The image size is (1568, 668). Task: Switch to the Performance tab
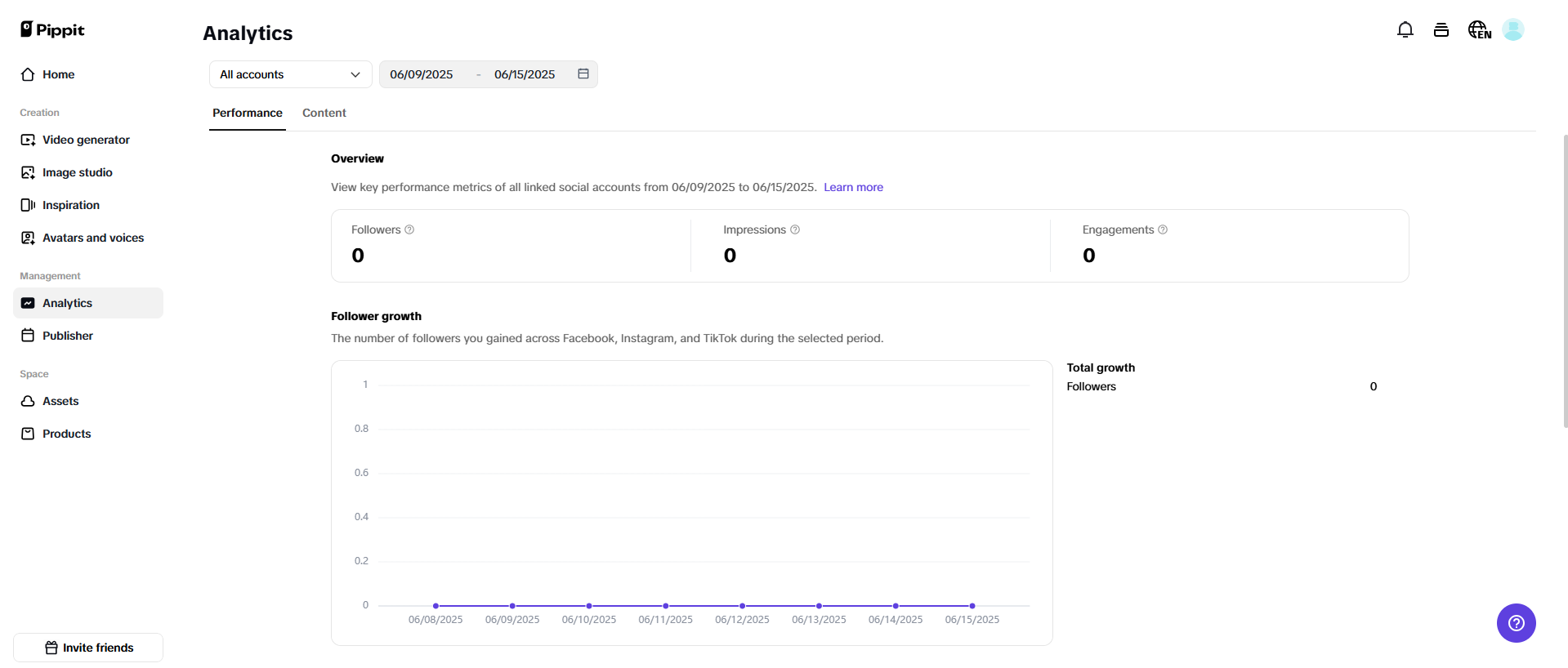pyautogui.click(x=248, y=113)
